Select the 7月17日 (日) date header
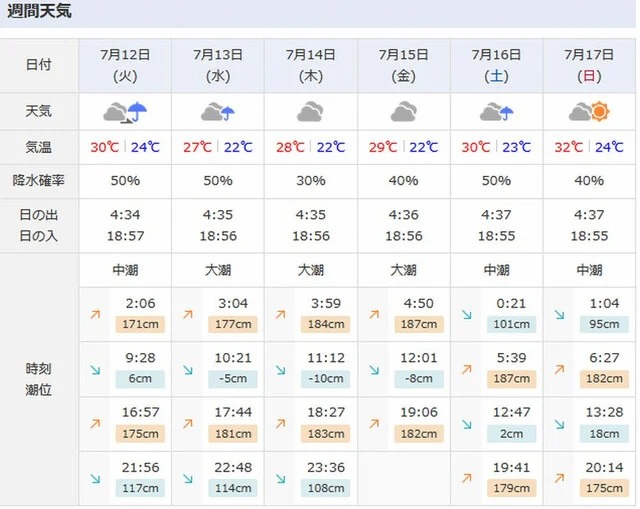The image size is (640, 509). [589, 64]
